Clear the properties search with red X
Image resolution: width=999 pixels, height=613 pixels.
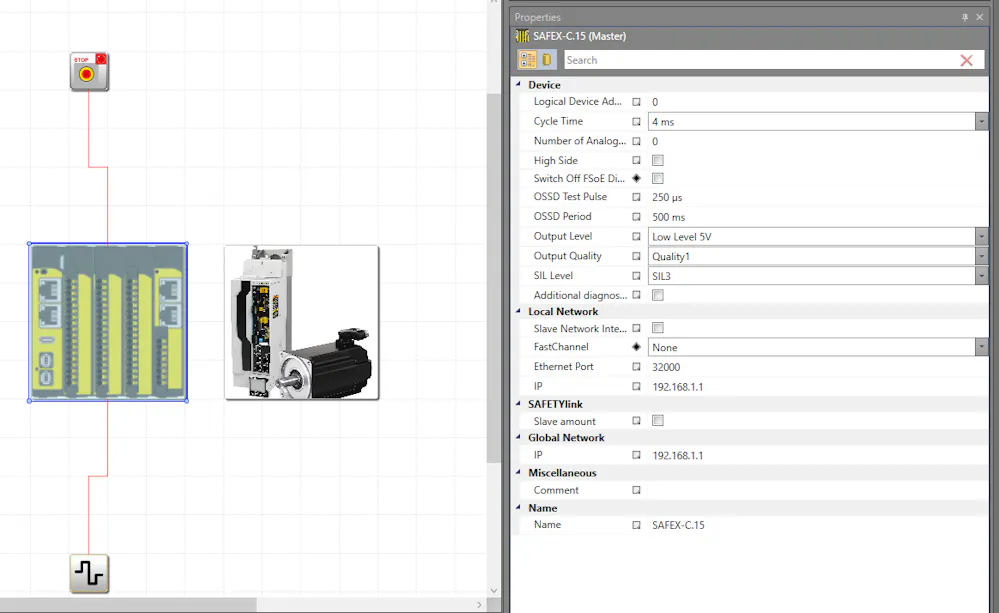(966, 61)
